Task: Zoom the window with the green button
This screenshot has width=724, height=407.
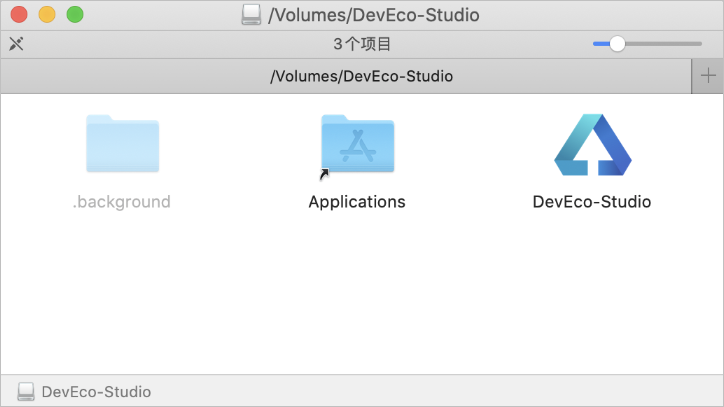Action: (x=75, y=15)
